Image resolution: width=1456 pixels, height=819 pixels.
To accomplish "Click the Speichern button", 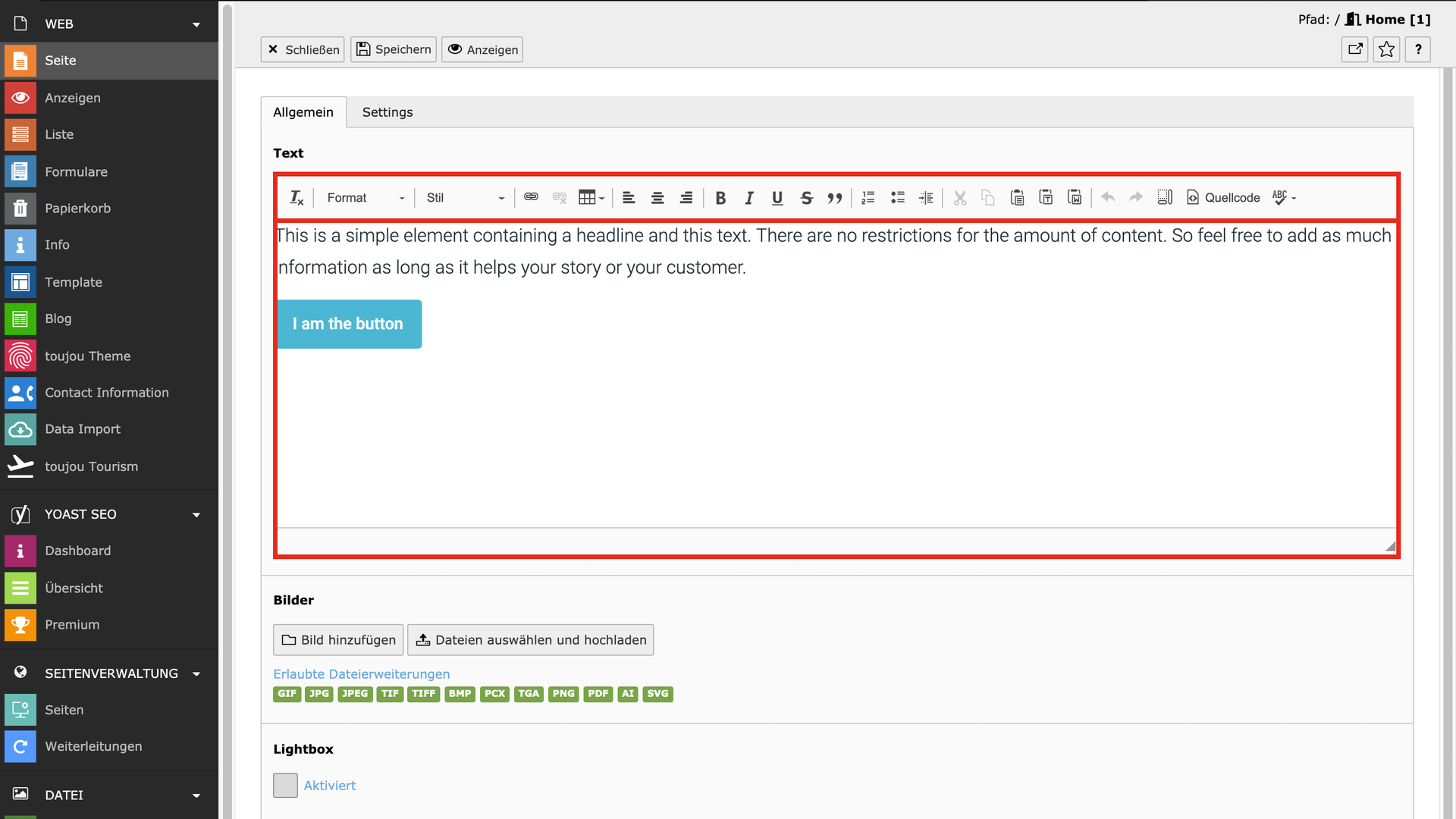I will (x=394, y=50).
